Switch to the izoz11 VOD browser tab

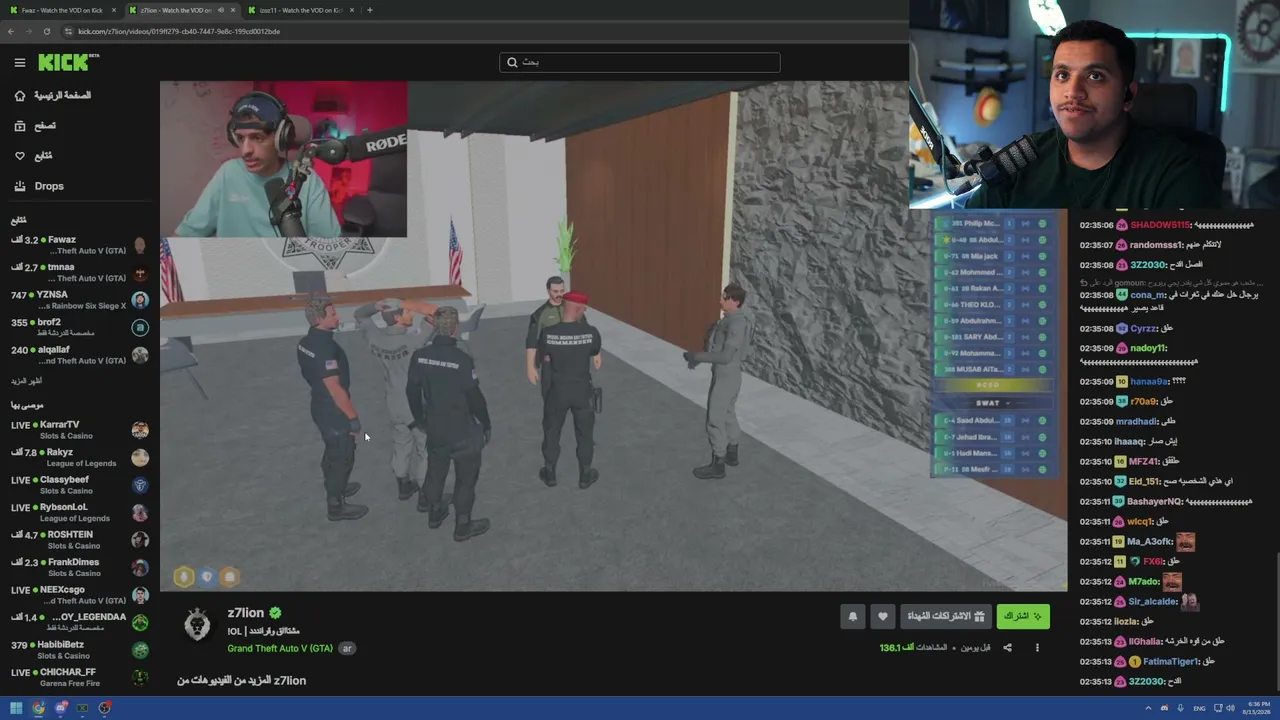(x=300, y=10)
